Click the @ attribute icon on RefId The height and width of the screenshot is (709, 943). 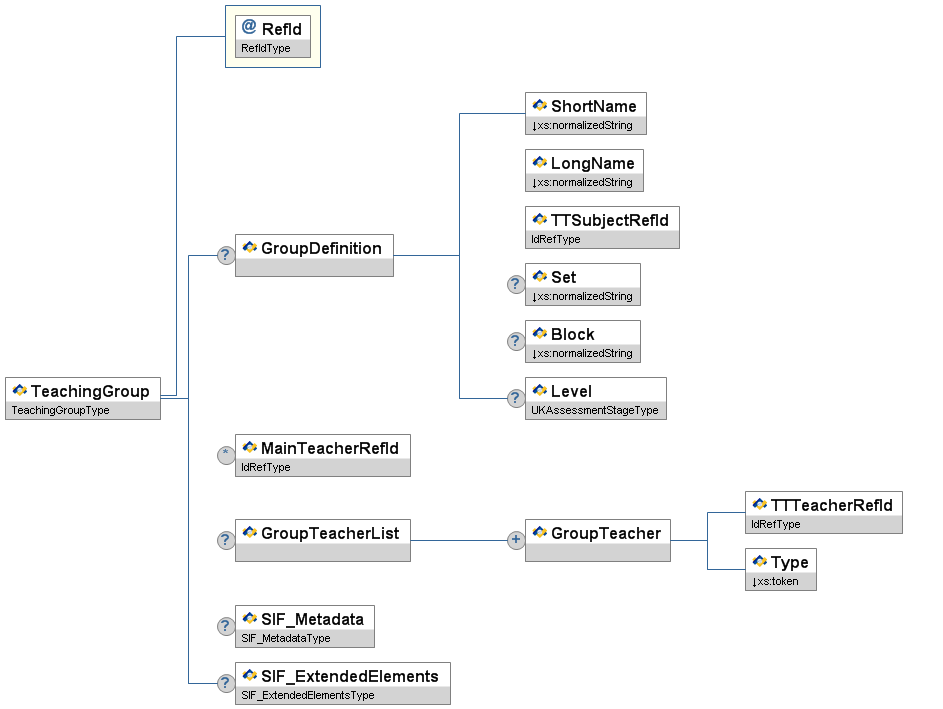coord(249,28)
